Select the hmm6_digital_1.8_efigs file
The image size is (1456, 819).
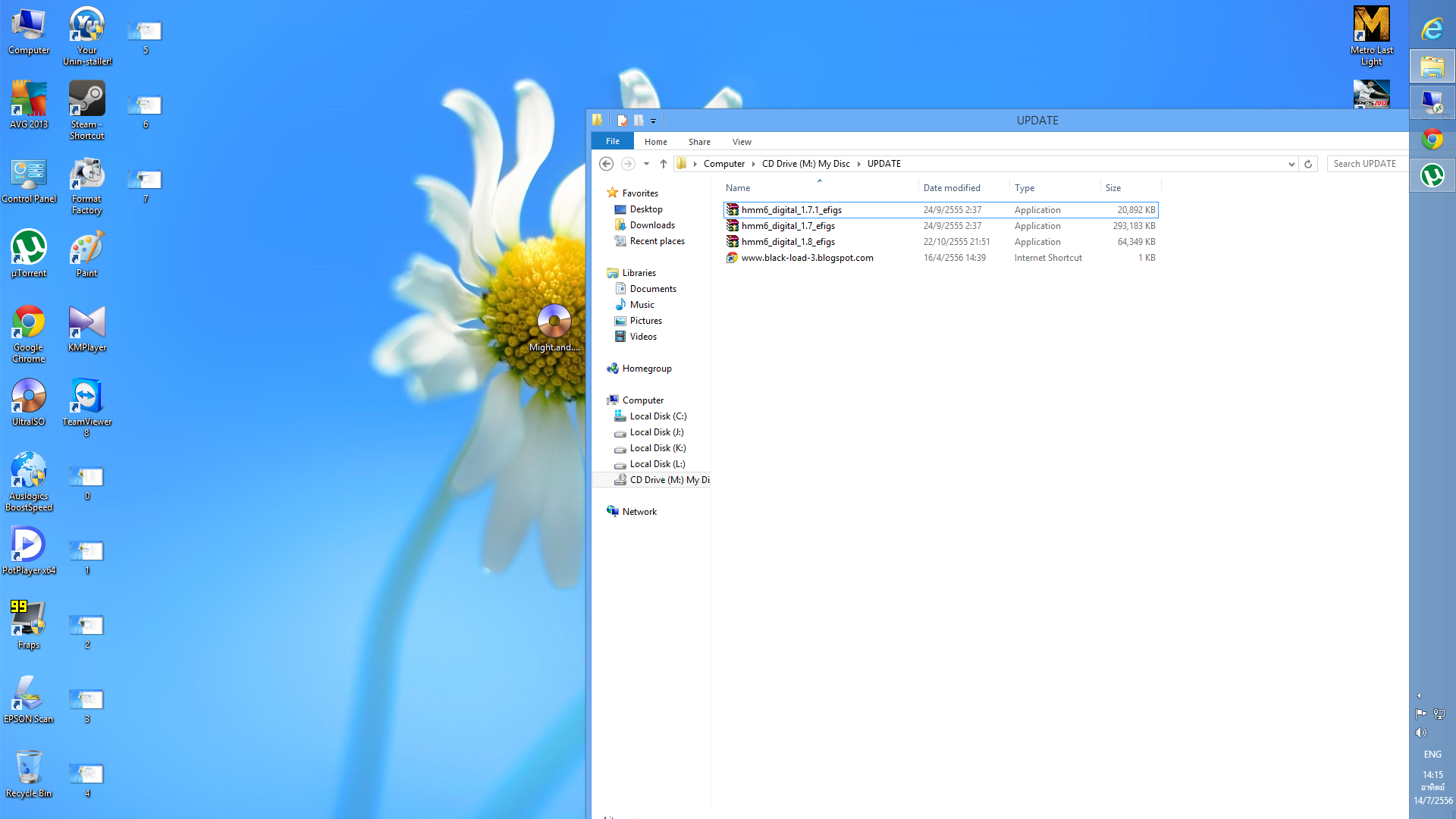point(788,242)
